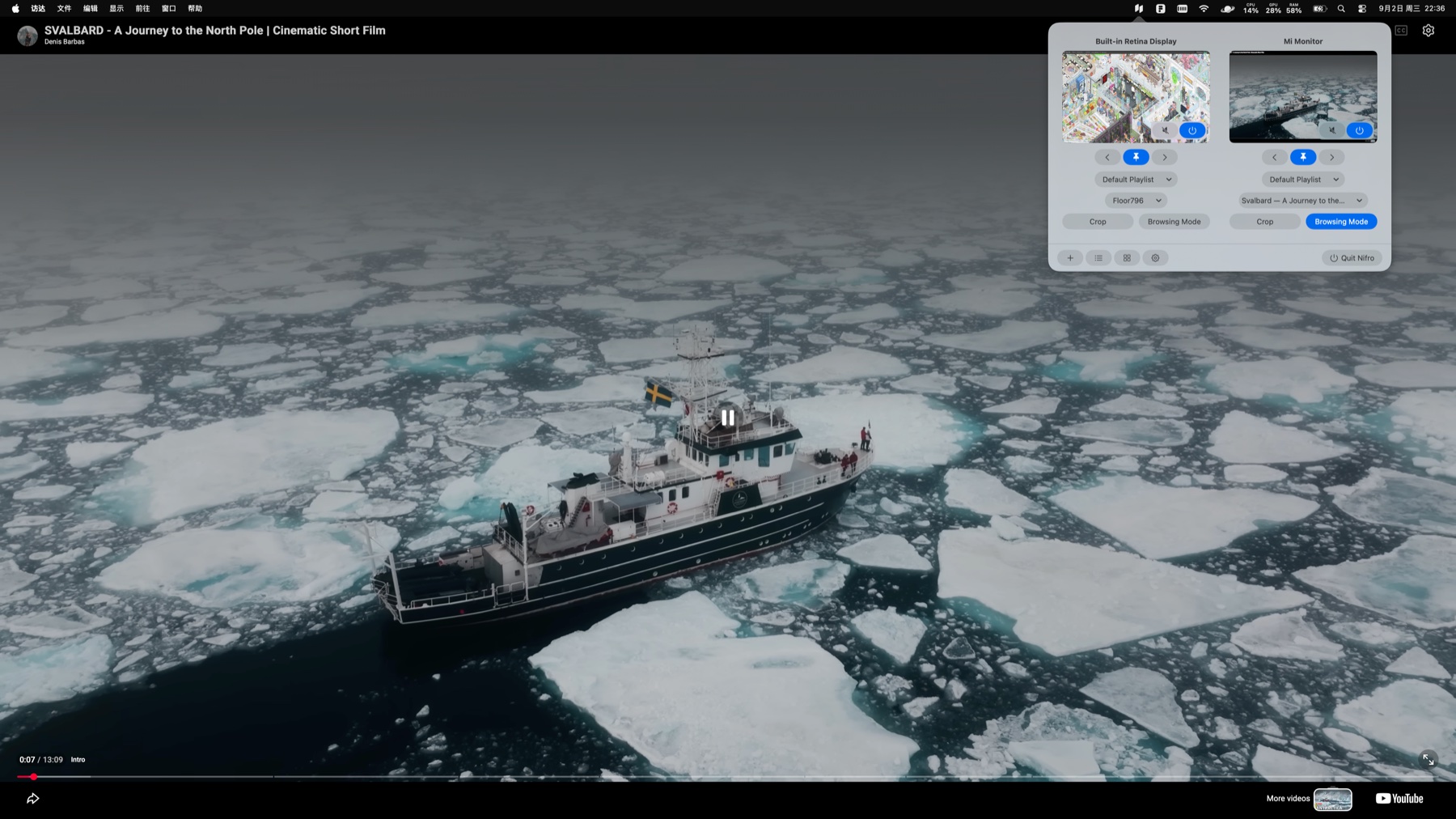Viewport: 1456px width, 819px height.
Task: Toggle pin for Built-in Retina Display wallpaper
Action: (1136, 157)
